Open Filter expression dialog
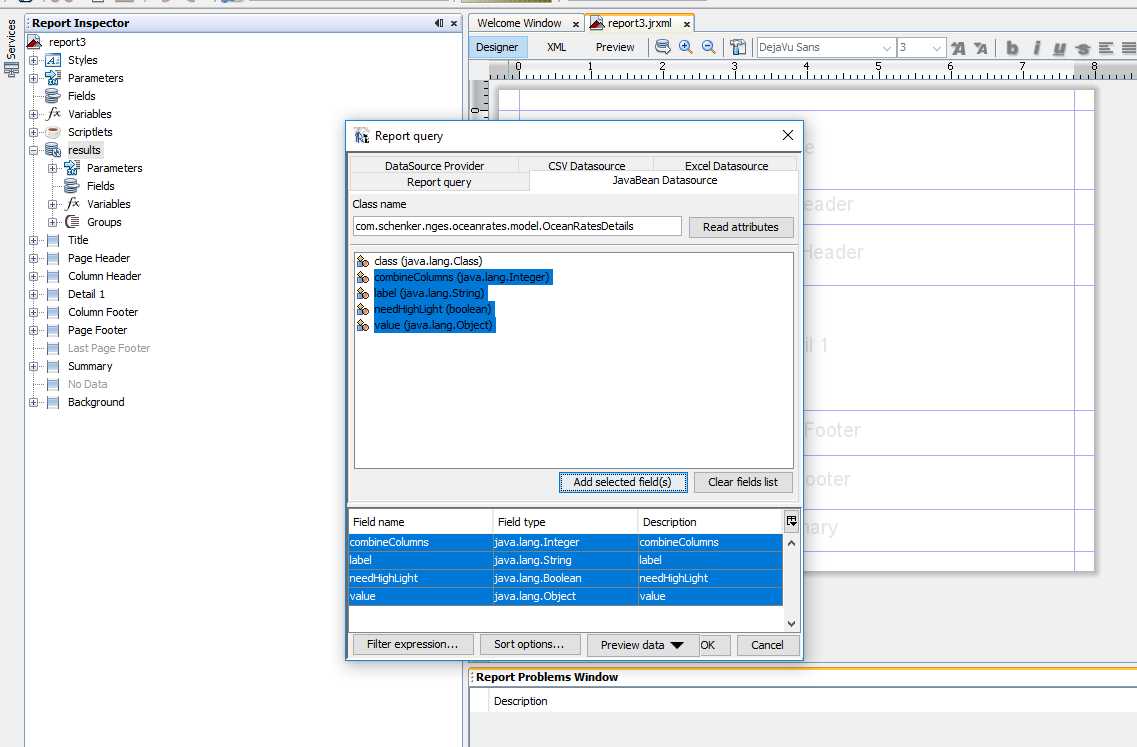Image resolution: width=1137 pixels, height=747 pixels. tap(413, 644)
